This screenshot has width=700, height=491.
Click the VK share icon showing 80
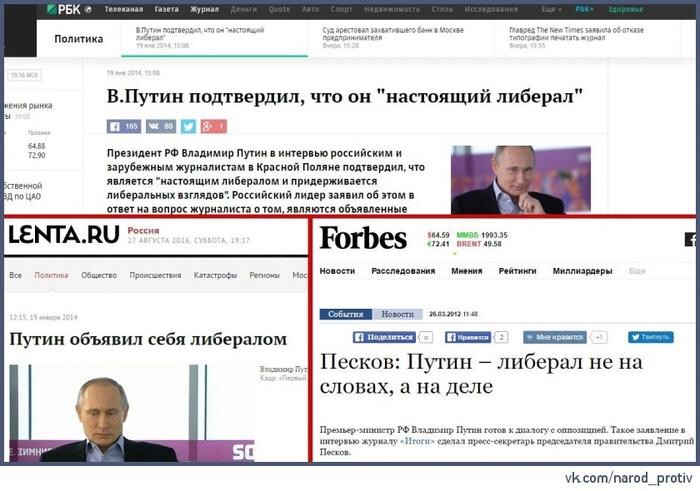[x=161, y=126]
